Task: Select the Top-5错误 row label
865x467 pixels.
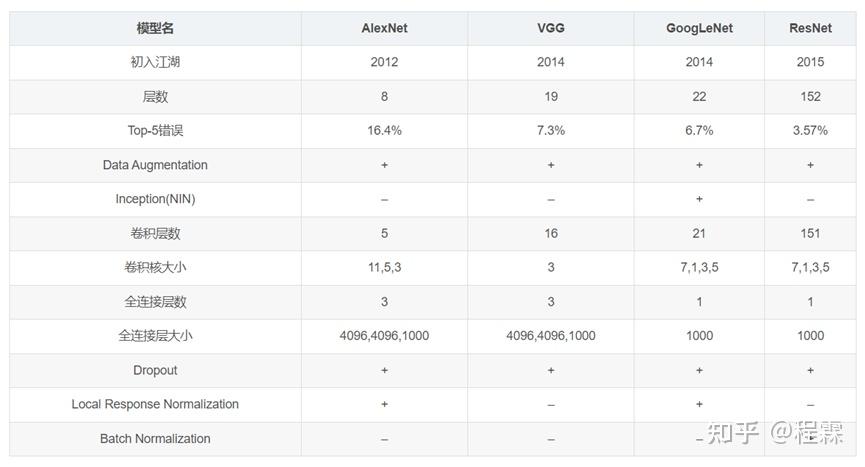Action: pos(155,131)
